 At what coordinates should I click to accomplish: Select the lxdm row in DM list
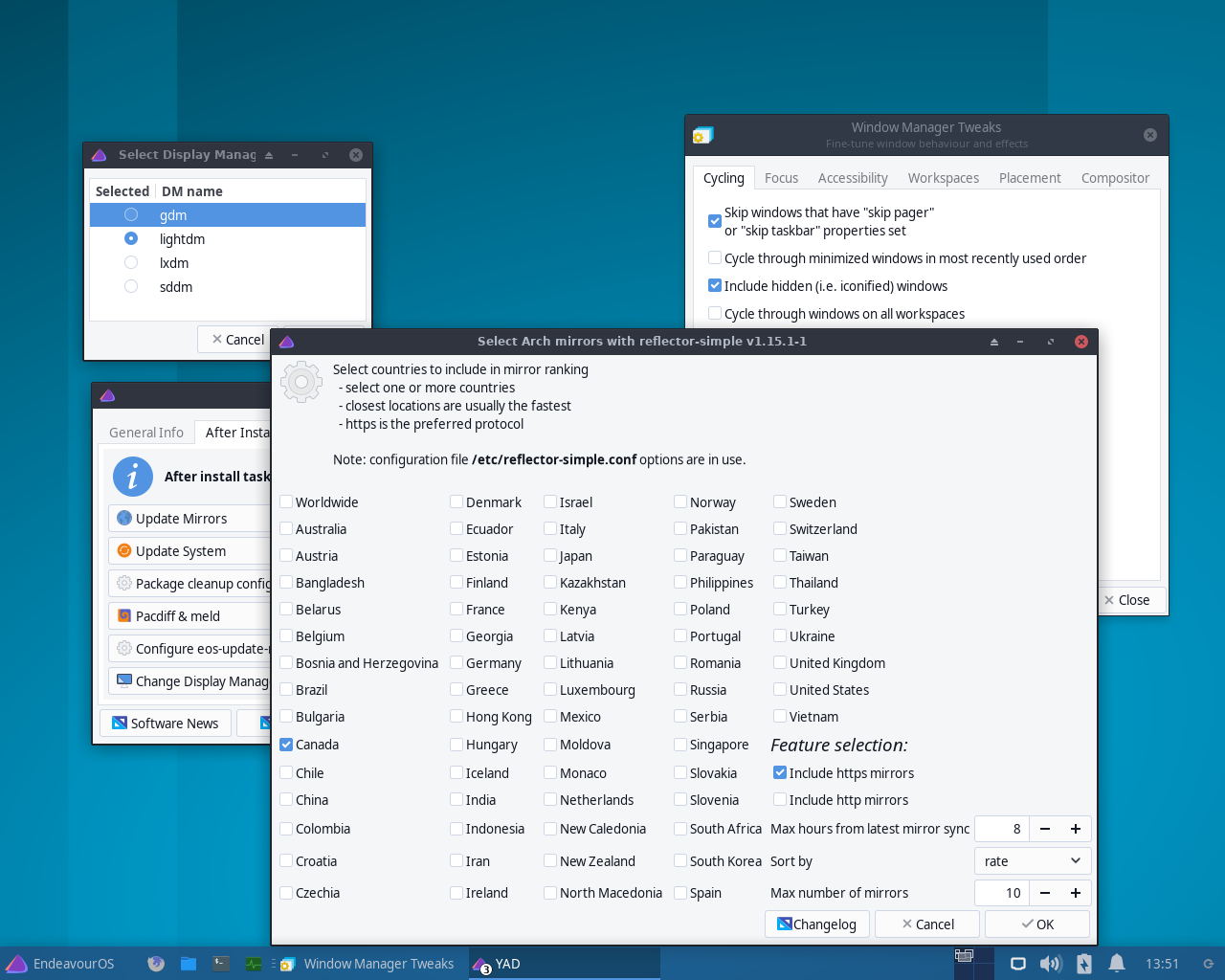(x=228, y=262)
